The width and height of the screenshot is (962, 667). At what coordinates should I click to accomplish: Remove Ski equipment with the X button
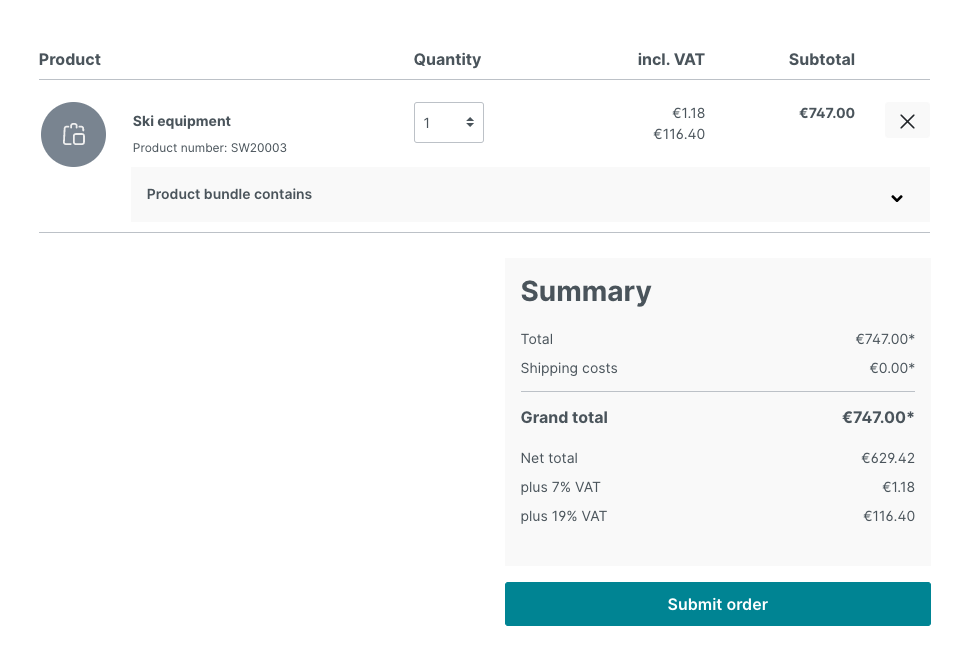[907, 121]
